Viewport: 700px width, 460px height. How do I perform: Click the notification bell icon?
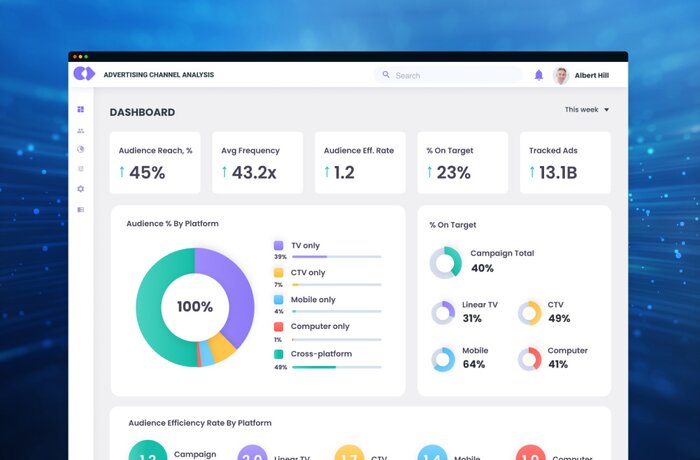(x=539, y=75)
